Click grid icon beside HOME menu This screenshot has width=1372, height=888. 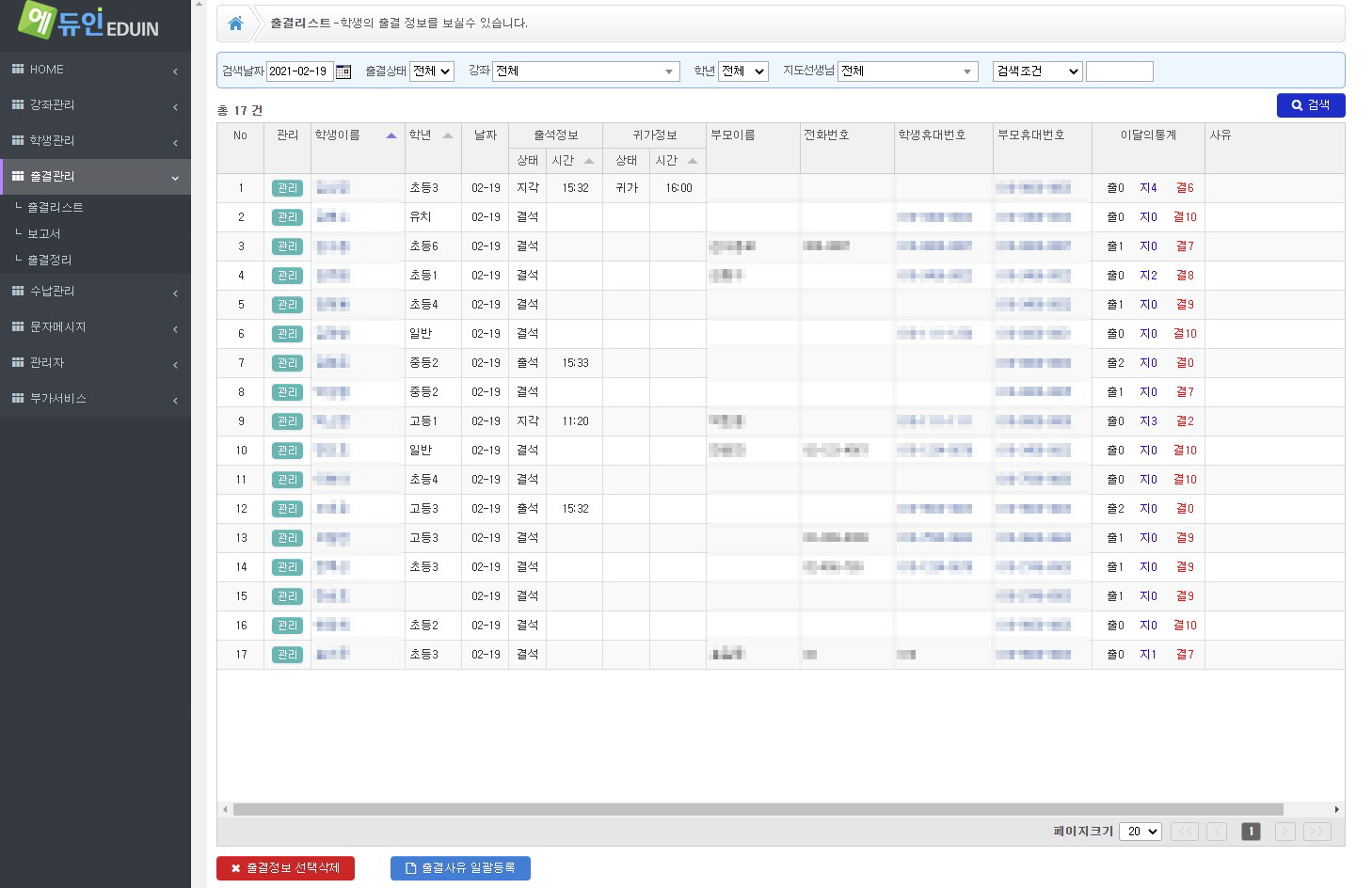click(18, 69)
